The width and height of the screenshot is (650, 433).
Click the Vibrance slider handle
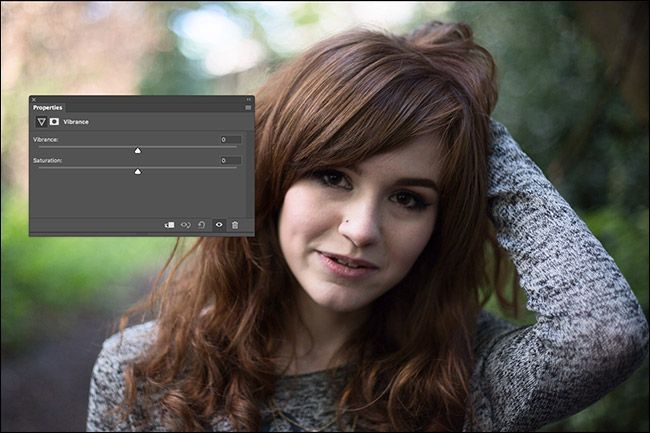pyautogui.click(x=138, y=150)
